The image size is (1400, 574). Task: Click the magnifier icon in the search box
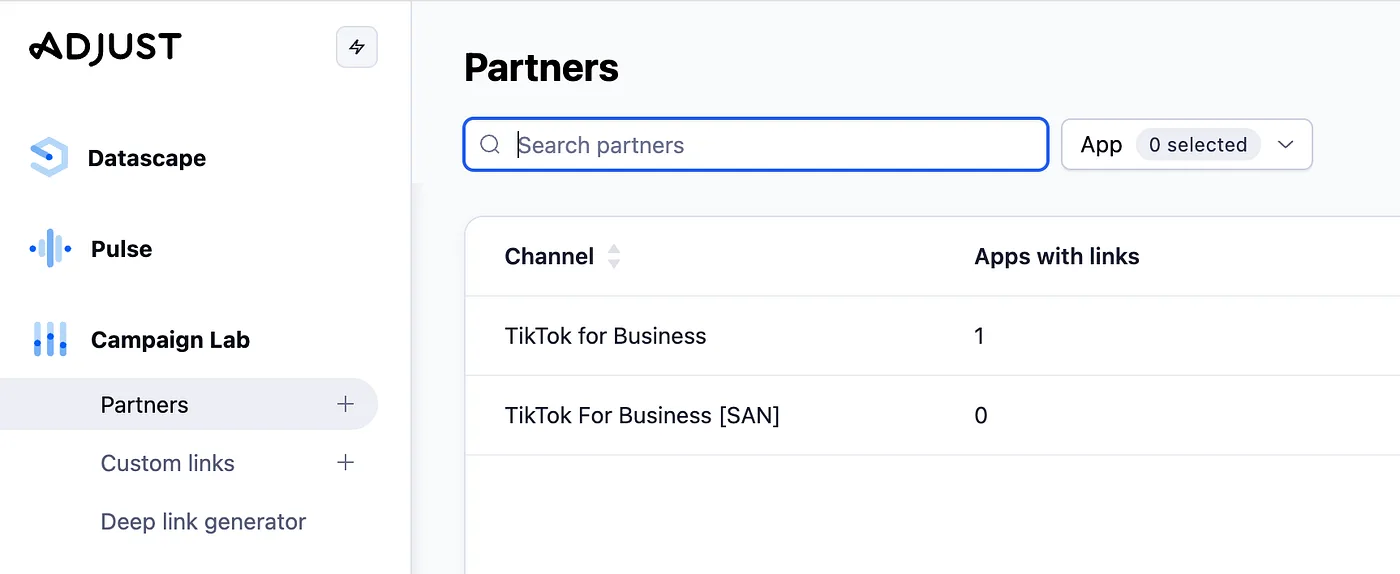490,145
